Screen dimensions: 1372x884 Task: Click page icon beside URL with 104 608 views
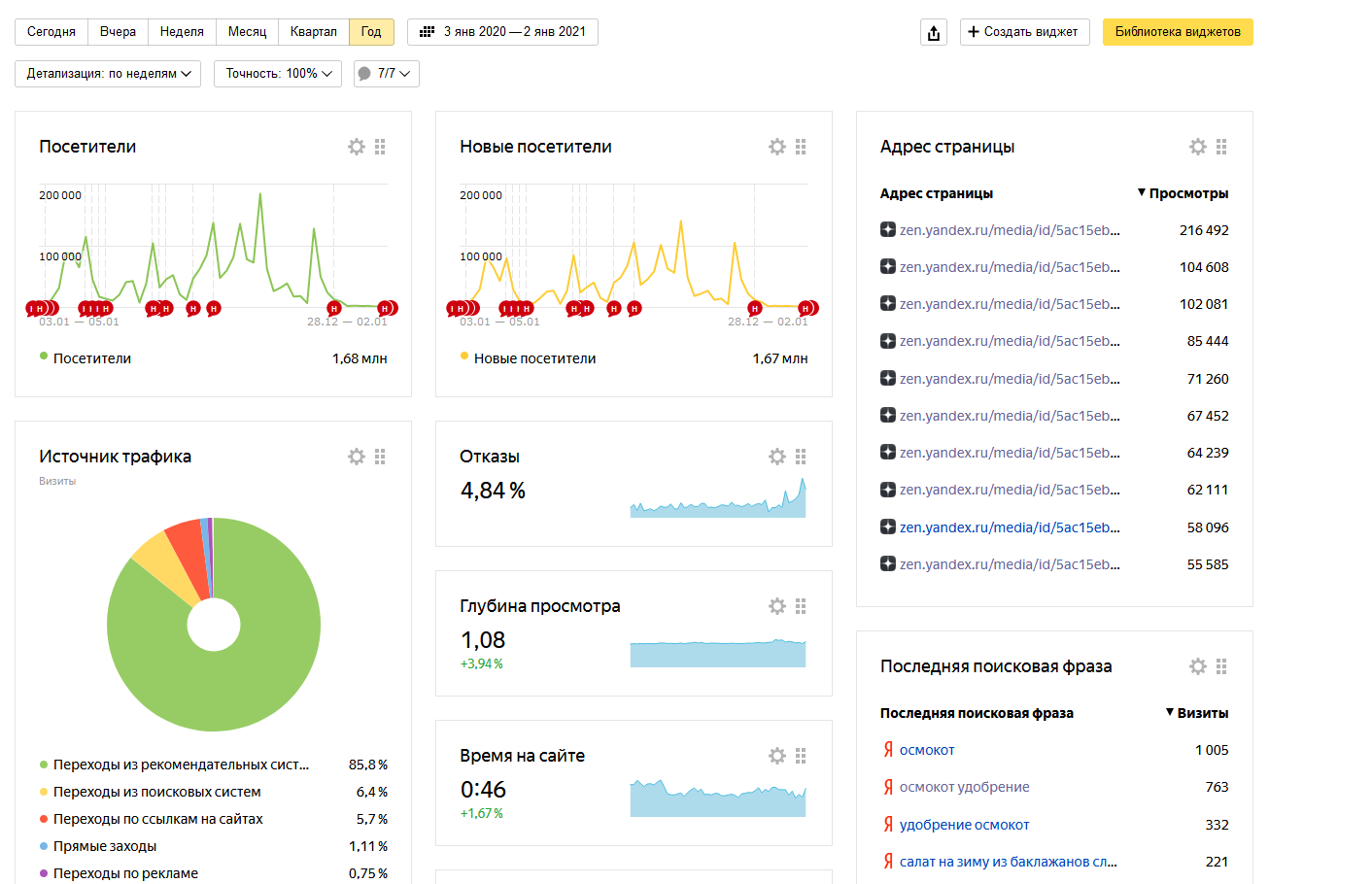coord(888,267)
